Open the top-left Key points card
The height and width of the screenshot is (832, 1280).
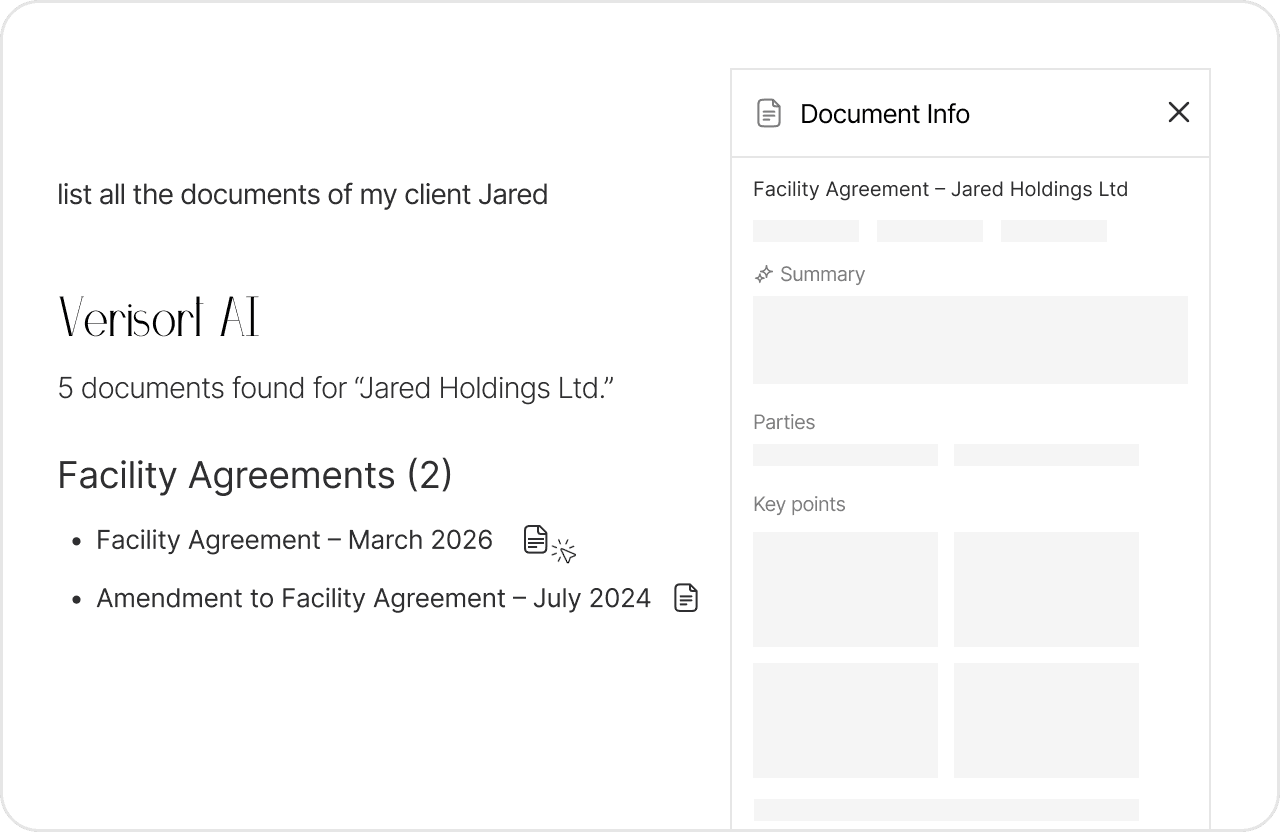click(845, 589)
